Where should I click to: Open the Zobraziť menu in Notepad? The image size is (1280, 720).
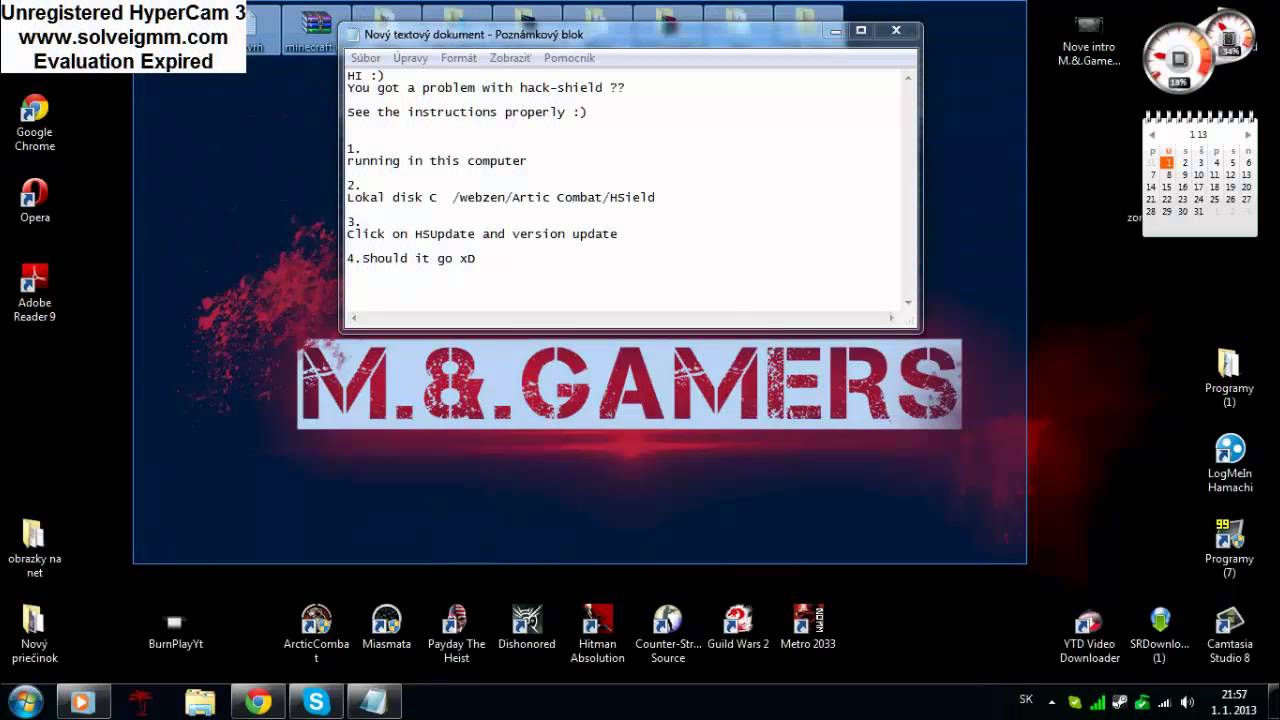pos(510,58)
